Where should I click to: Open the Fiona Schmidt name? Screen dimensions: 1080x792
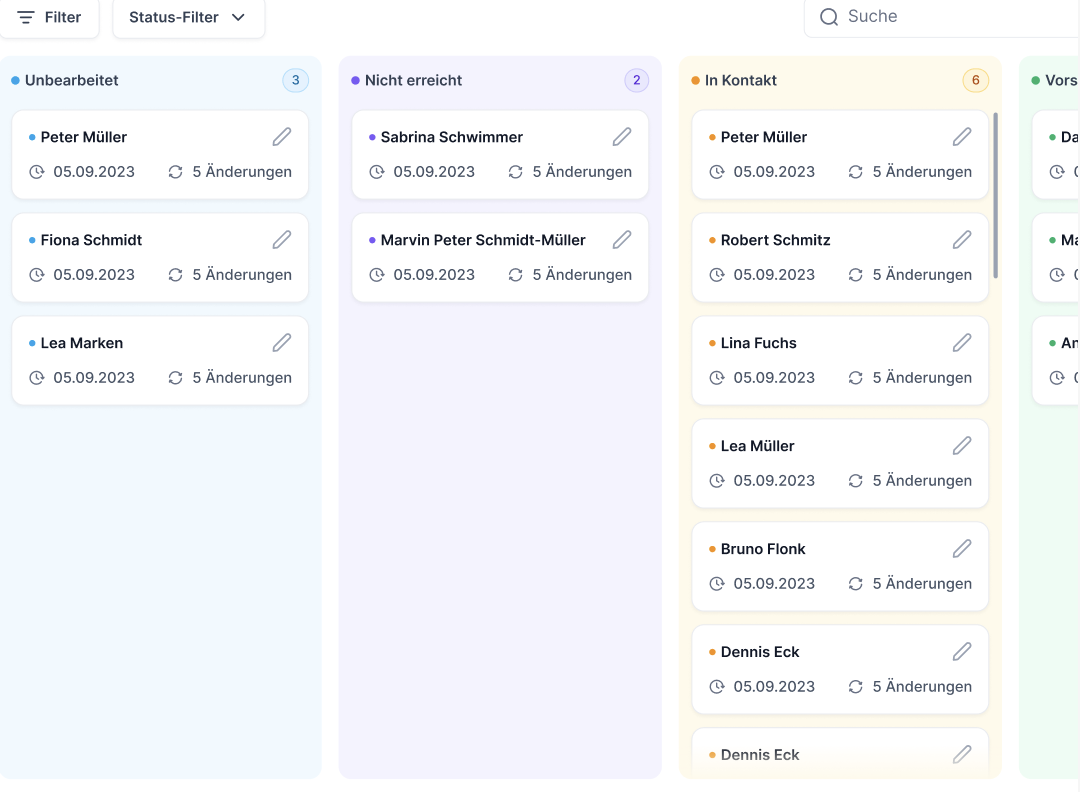(91, 240)
